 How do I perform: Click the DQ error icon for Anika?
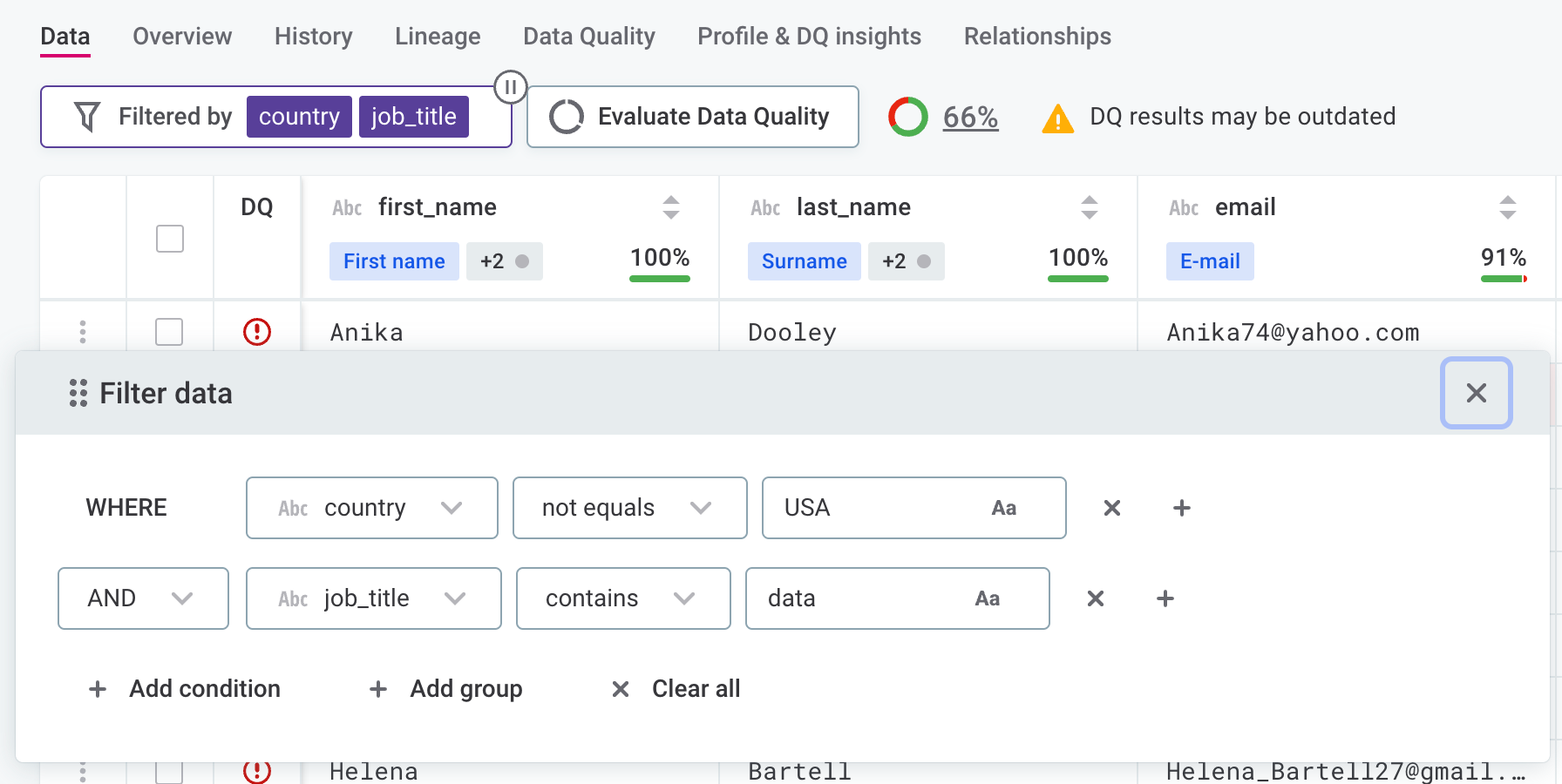[257, 332]
